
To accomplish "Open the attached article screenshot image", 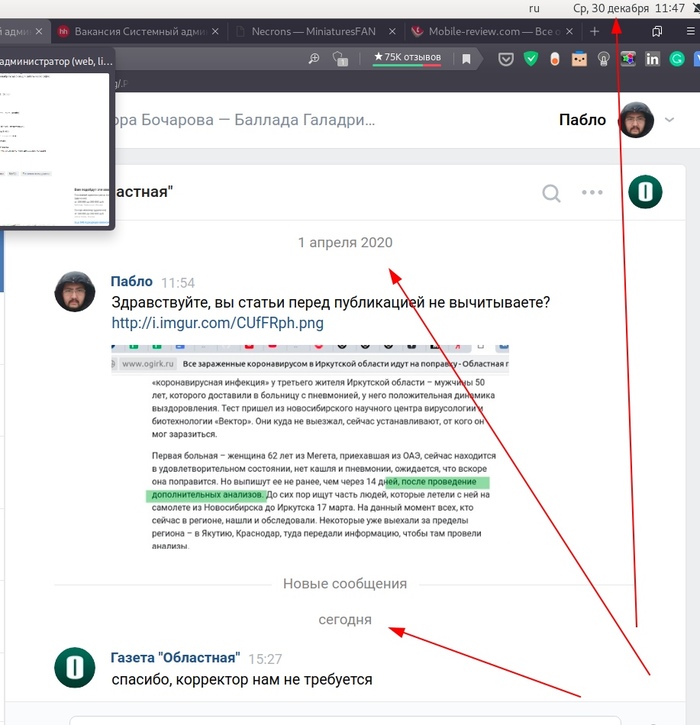I will click(310, 447).
